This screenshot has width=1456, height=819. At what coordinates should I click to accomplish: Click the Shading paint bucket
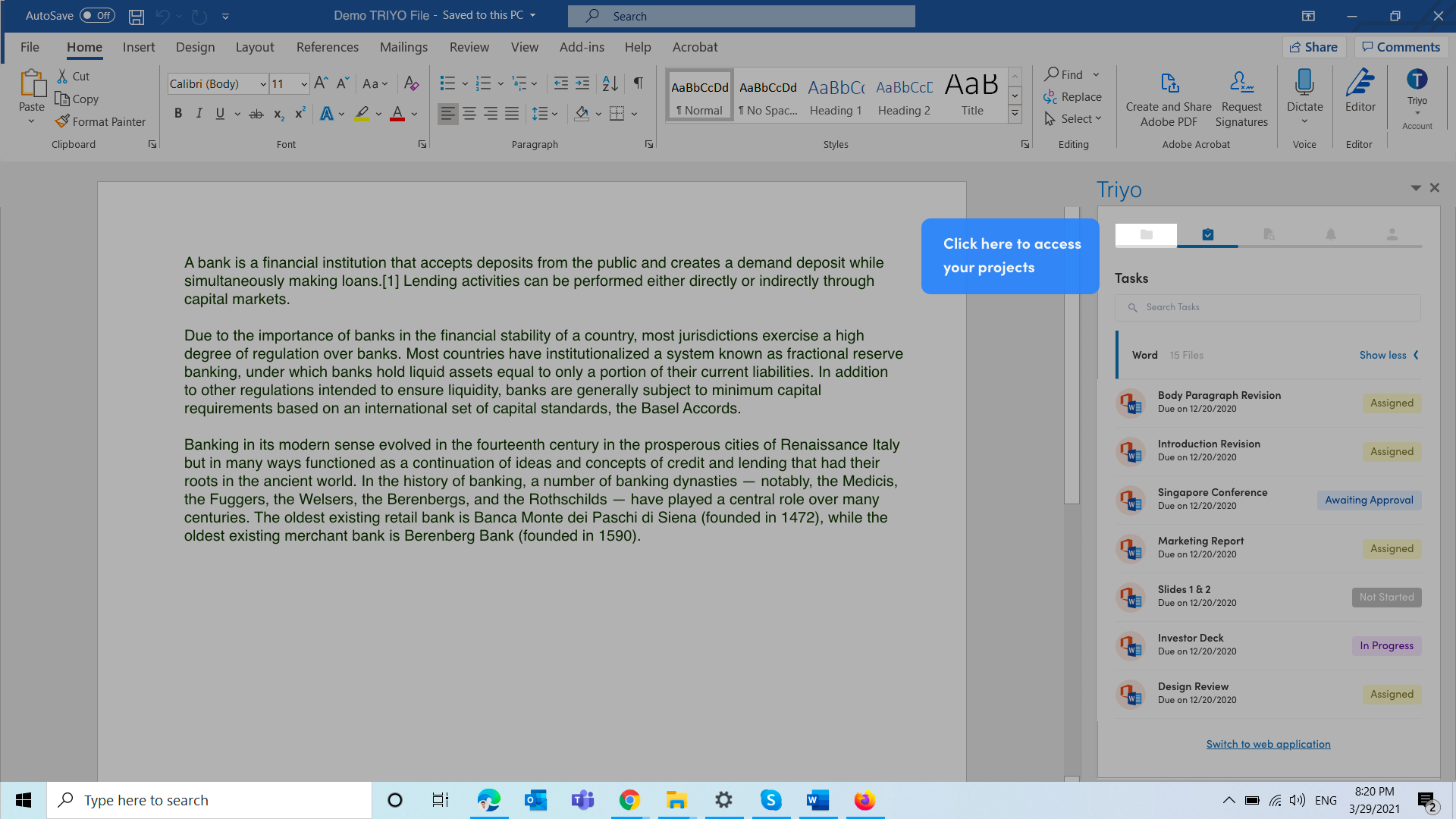(x=582, y=114)
